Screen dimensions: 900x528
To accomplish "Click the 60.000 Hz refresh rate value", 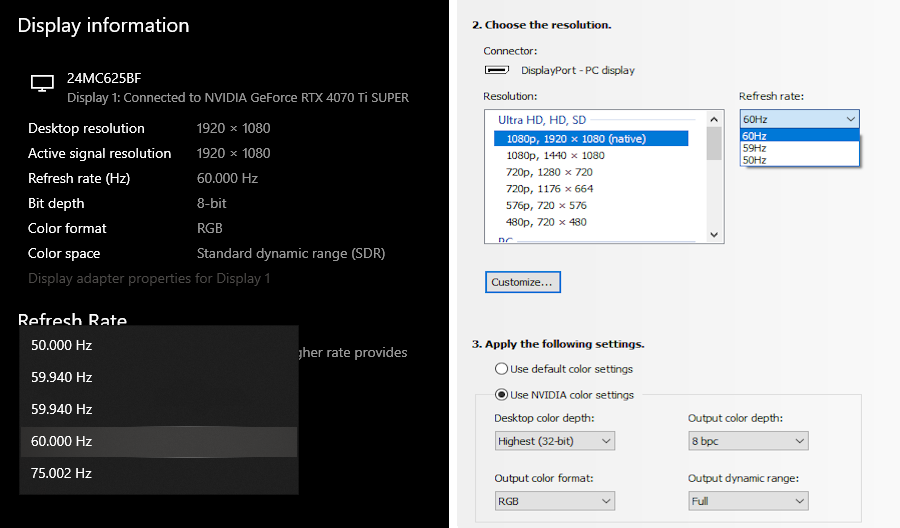I will [227, 178].
